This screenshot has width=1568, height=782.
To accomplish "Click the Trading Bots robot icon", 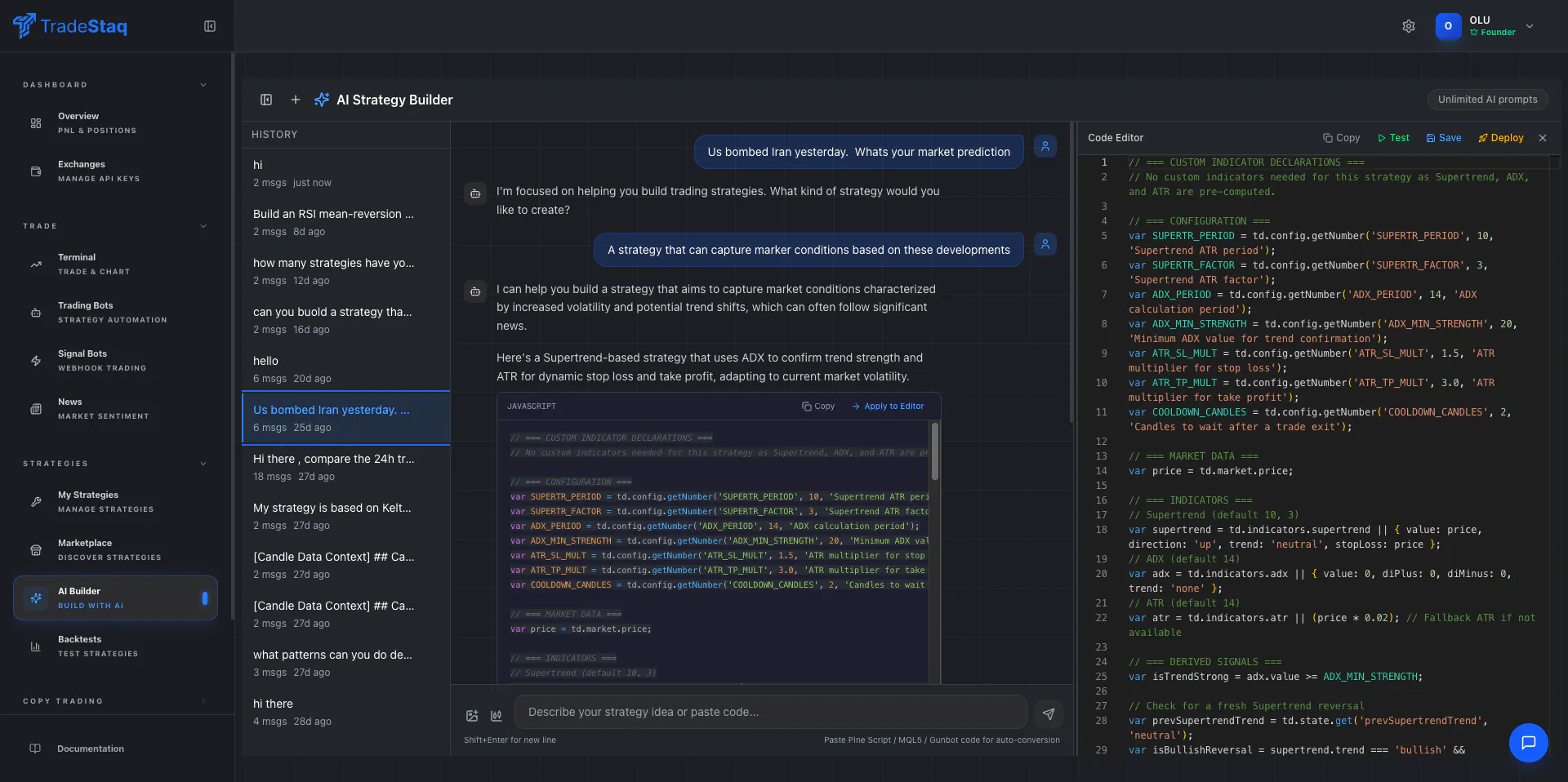I will pyautogui.click(x=36, y=313).
